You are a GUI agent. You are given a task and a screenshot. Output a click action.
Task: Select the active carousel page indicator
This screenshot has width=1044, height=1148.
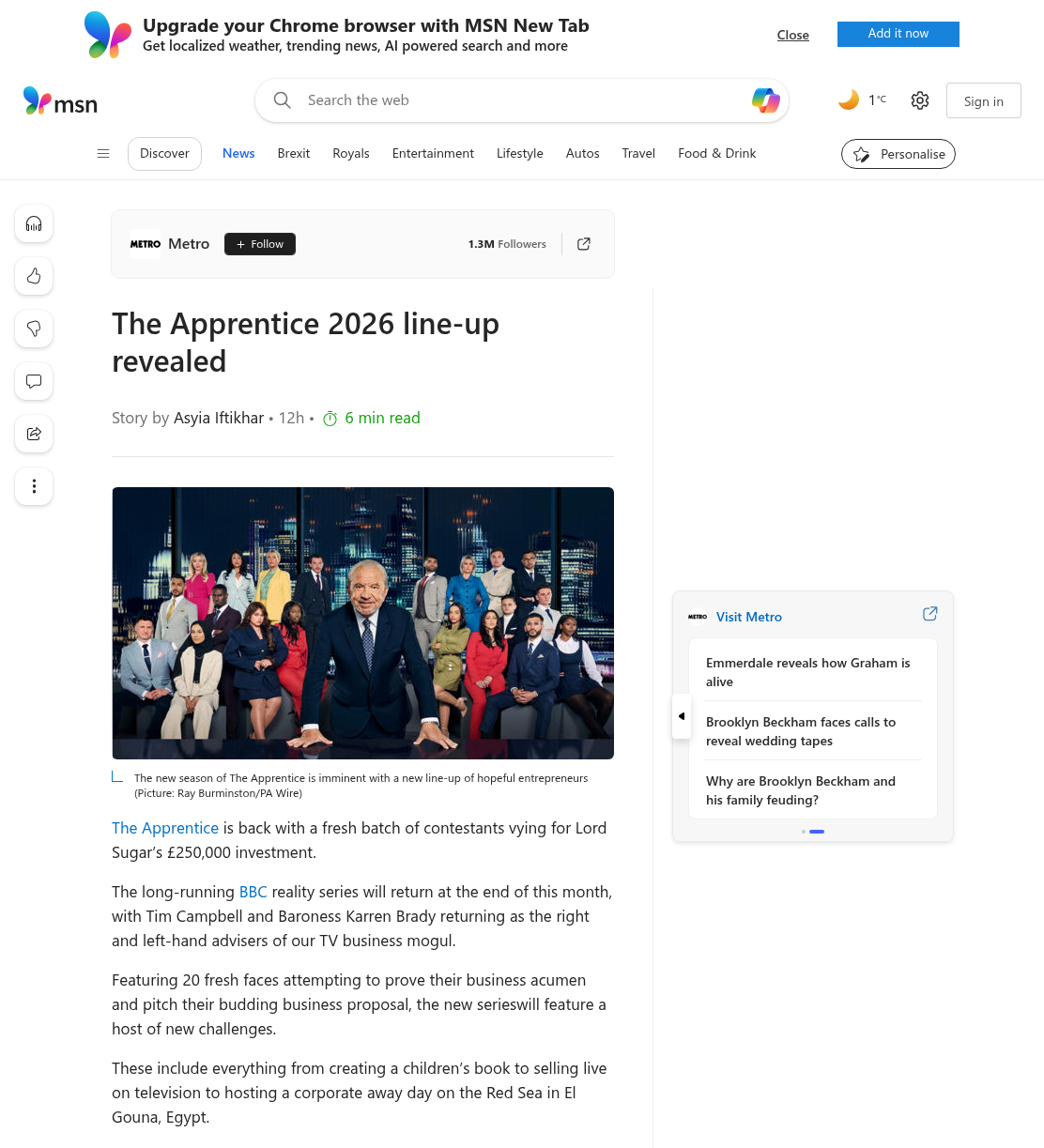tap(817, 832)
